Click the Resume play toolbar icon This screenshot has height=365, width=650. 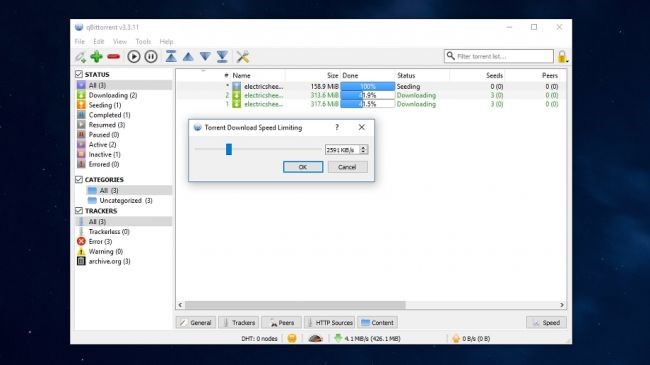133,56
